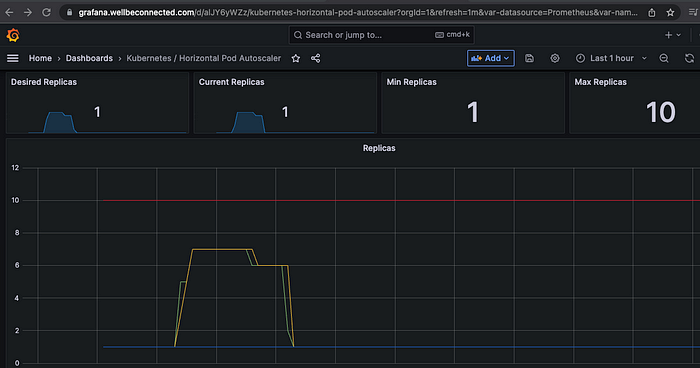Open the Current Replicas panel title
Screen dimensions: 700x368
point(231,82)
